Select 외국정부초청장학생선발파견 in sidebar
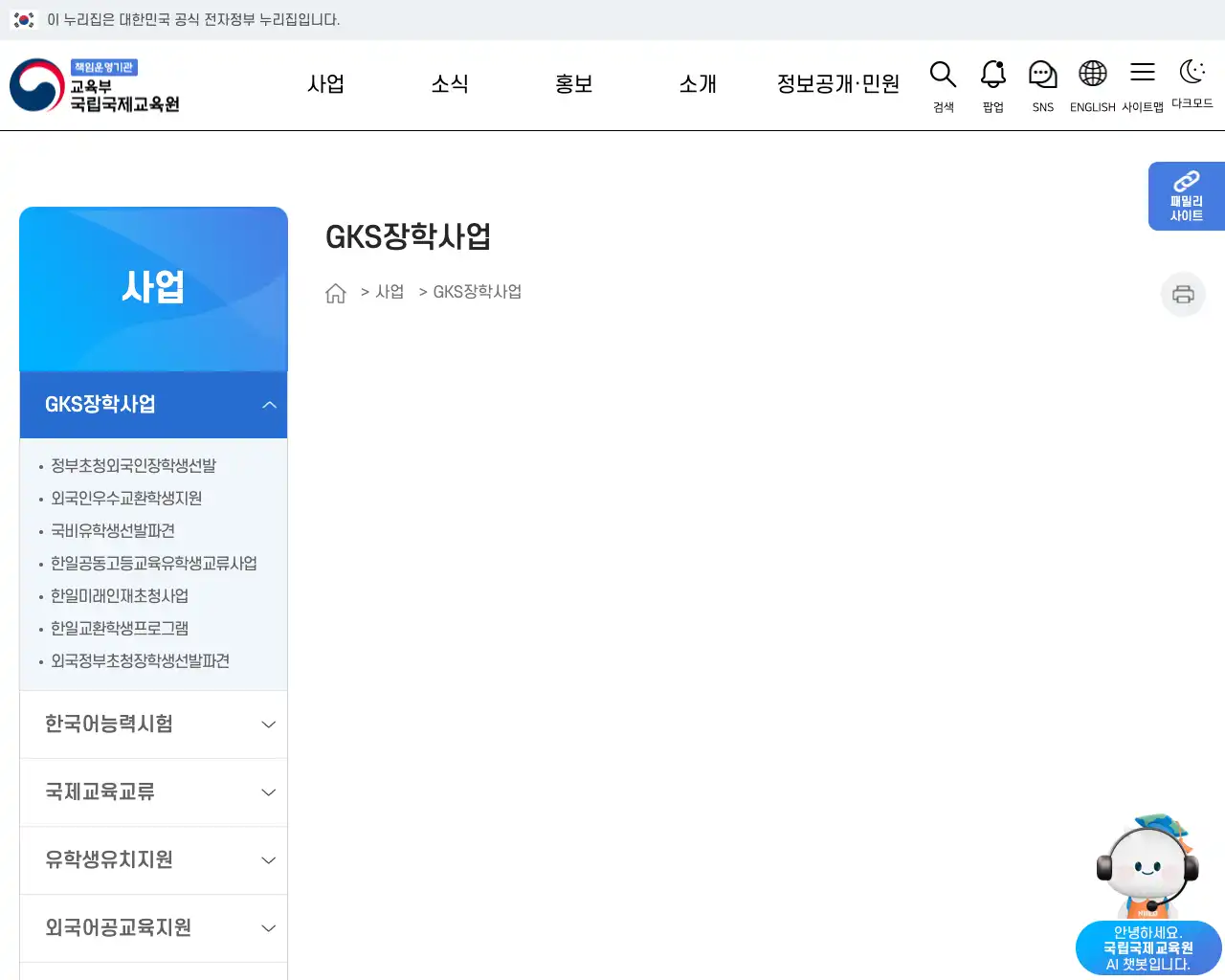Screen dimensions: 1225x980 click(x=140, y=661)
